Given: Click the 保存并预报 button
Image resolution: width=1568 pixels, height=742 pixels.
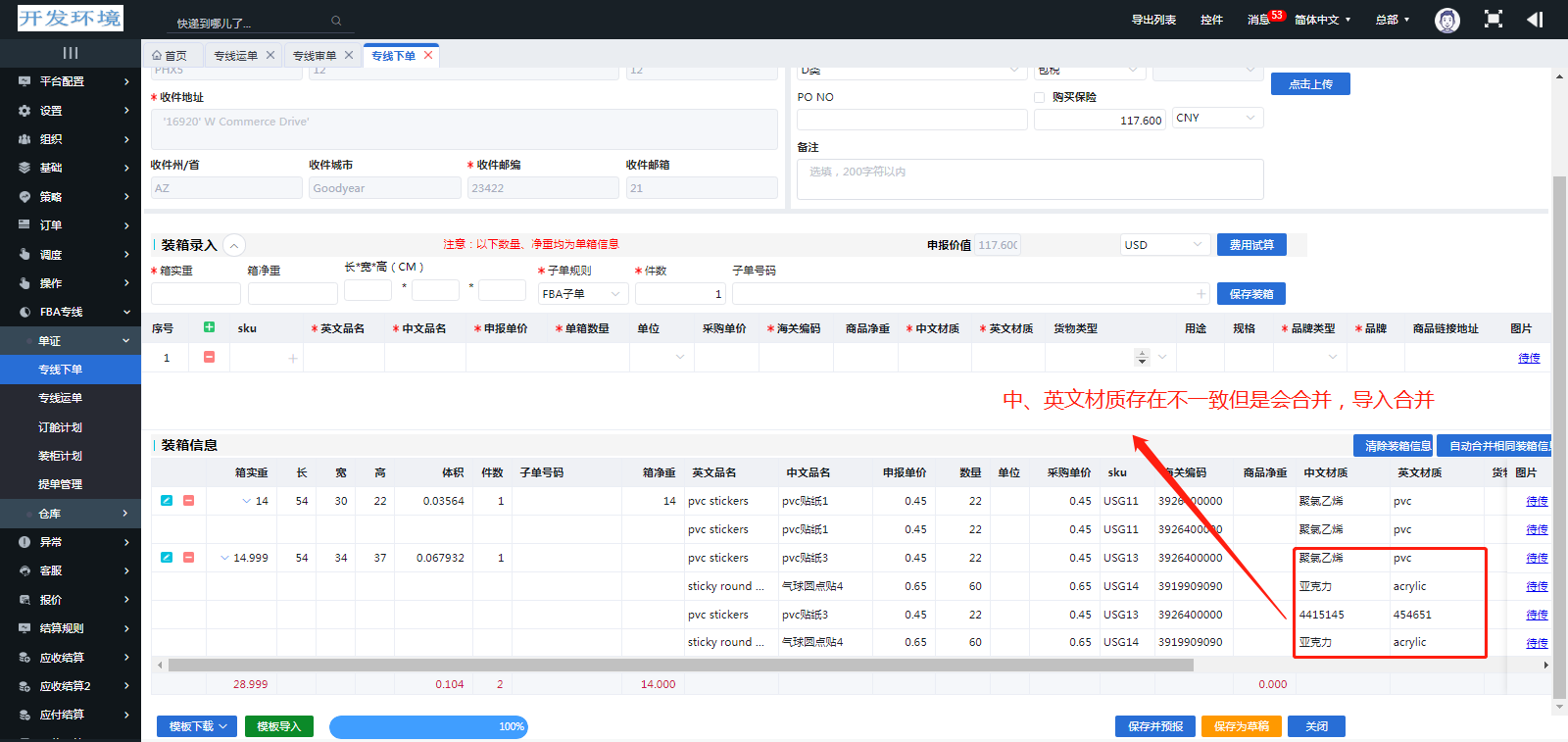Looking at the screenshot, I should pyautogui.click(x=1154, y=726).
